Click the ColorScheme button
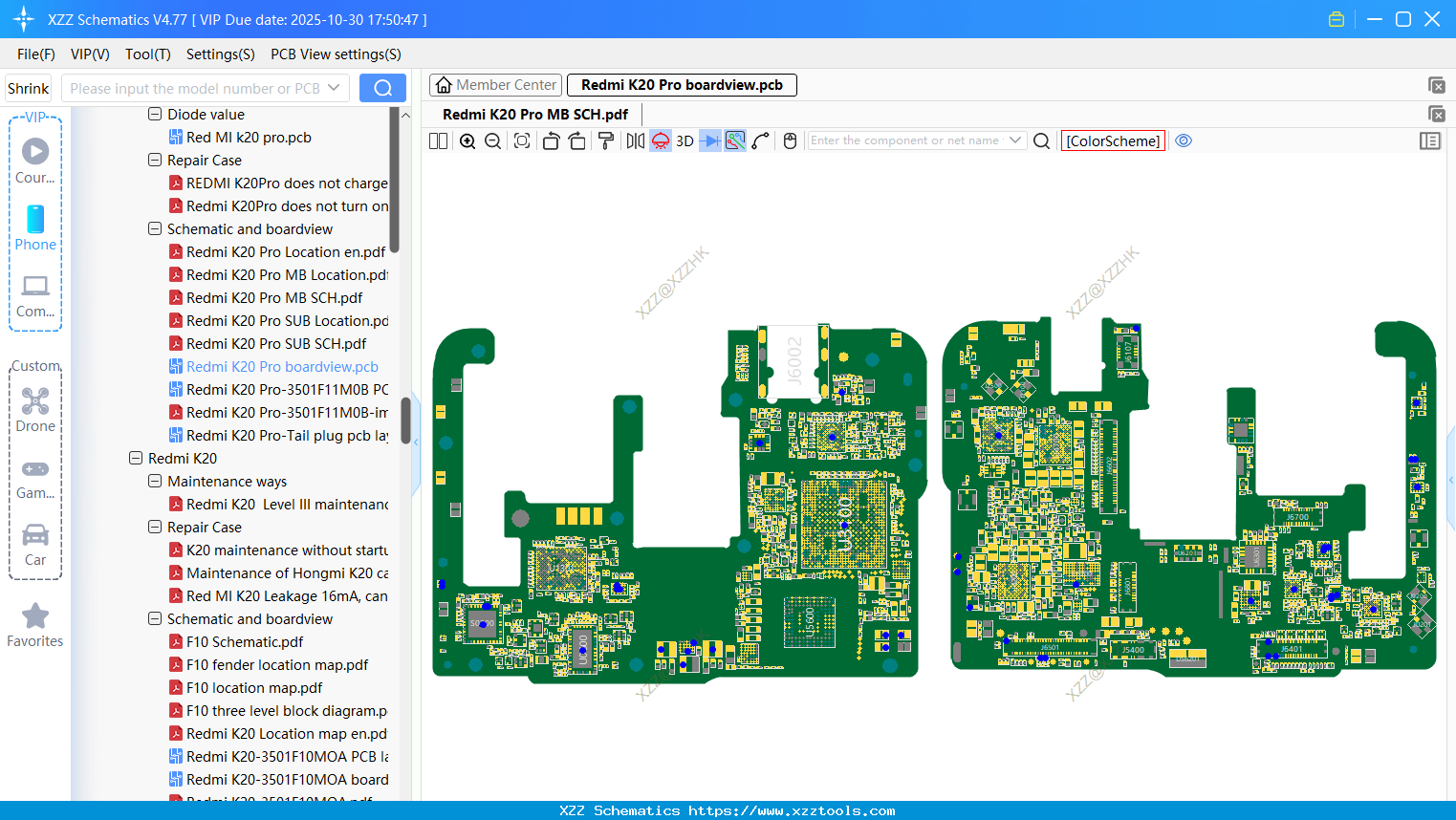This screenshot has width=1456, height=820. coord(1113,141)
